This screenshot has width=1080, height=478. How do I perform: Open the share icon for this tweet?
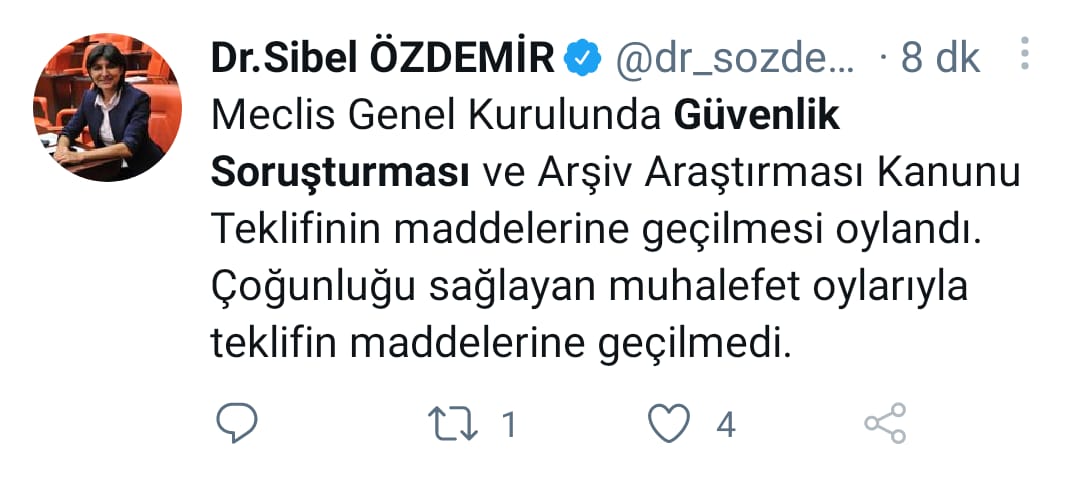point(884,424)
